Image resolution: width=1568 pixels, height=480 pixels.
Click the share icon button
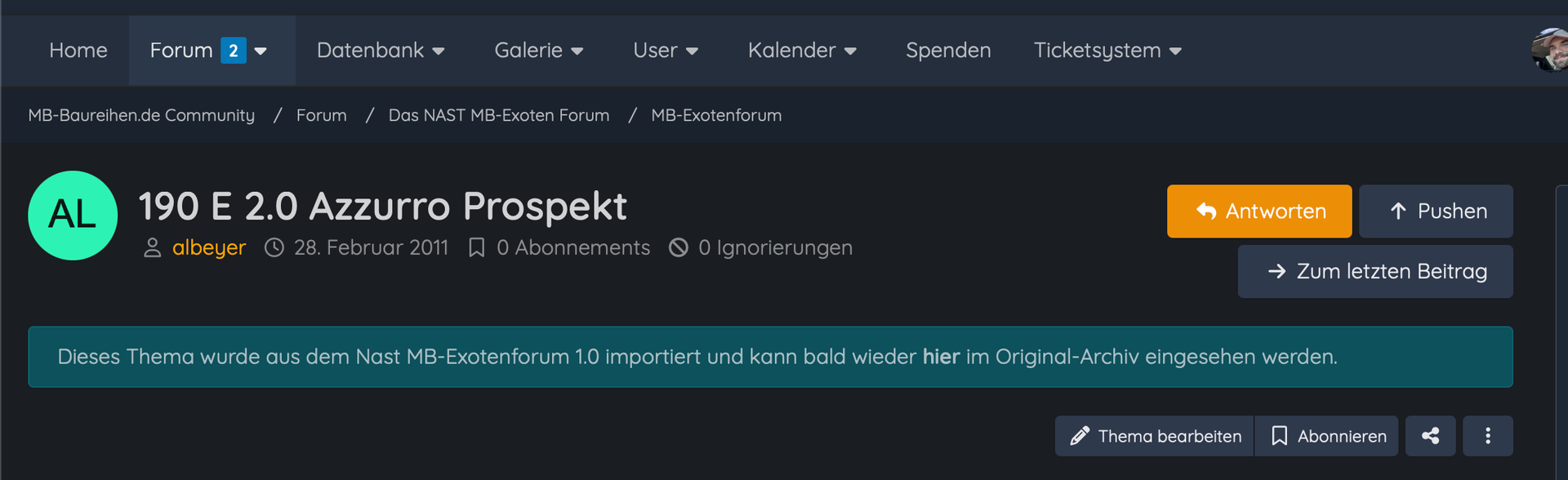pyautogui.click(x=1430, y=436)
